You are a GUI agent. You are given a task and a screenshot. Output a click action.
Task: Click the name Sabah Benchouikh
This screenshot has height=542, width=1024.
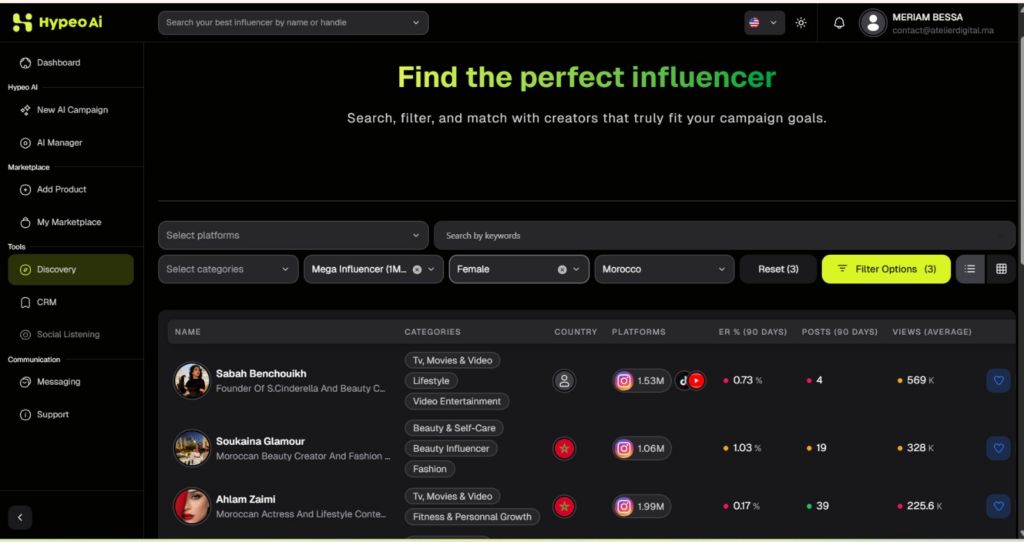[x=261, y=374]
